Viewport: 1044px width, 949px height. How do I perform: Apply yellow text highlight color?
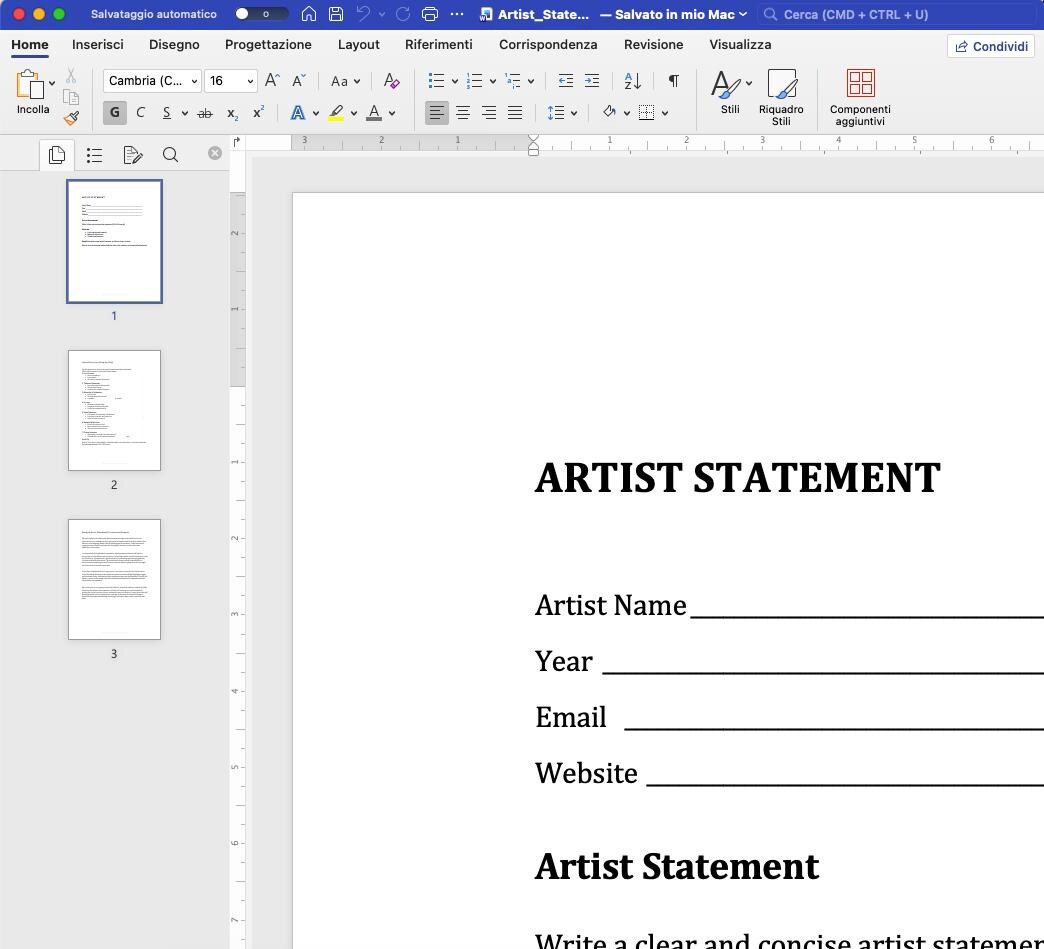click(x=336, y=113)
